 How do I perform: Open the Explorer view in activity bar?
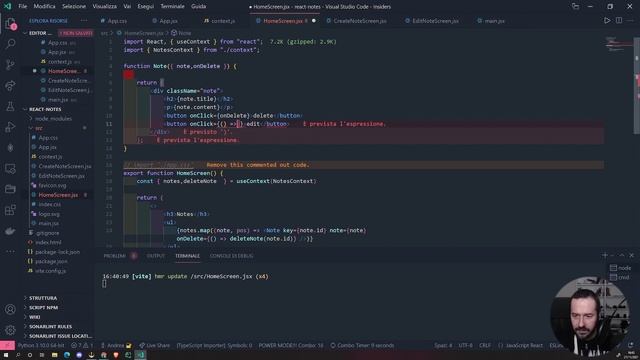[10, 24]
